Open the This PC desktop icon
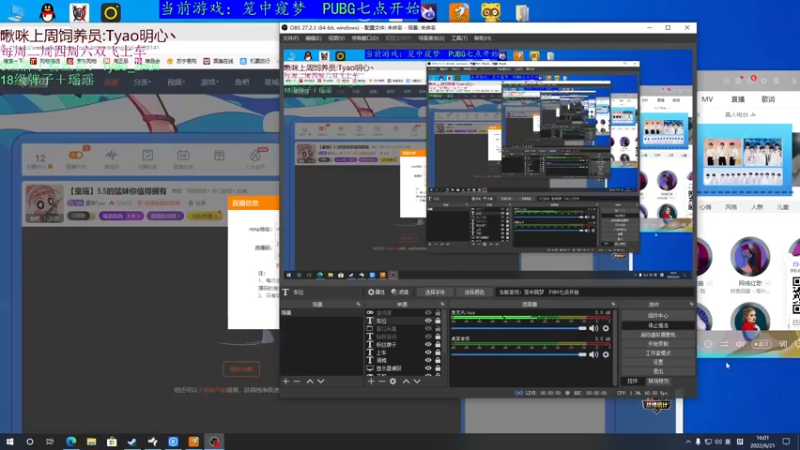This screenshot has height=450, width=800. pyautogui.click(x=15, y=12)
